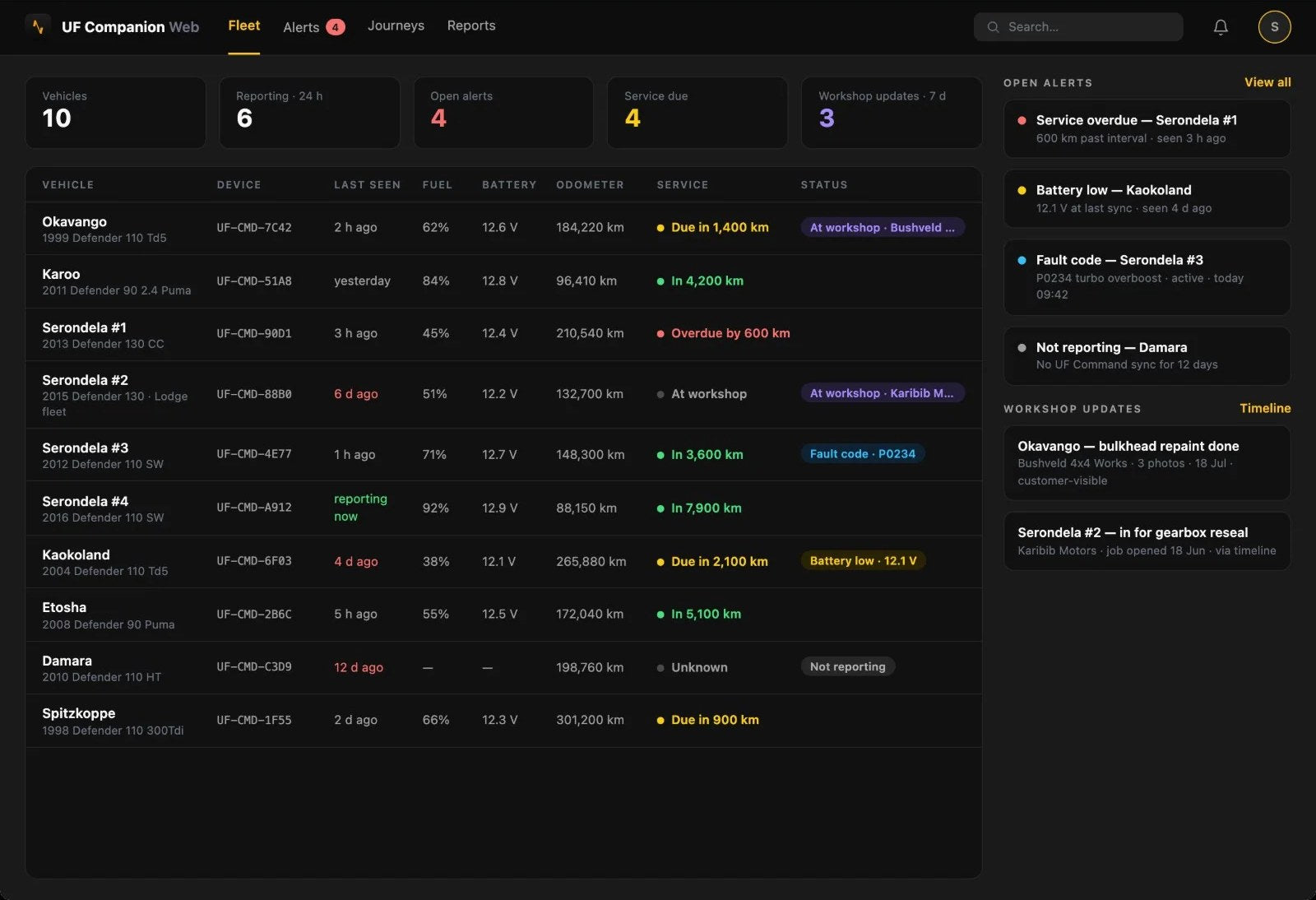
Task: Click the UF Companion logo icon
Action: pos(38,27)
